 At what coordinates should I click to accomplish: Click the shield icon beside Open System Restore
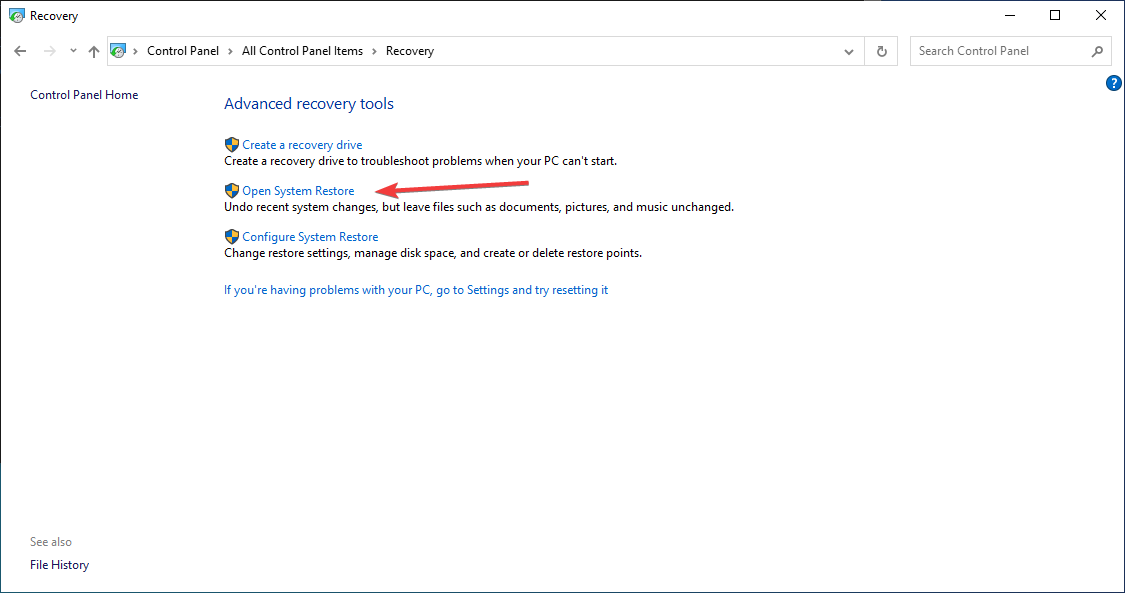pos(231,190)
